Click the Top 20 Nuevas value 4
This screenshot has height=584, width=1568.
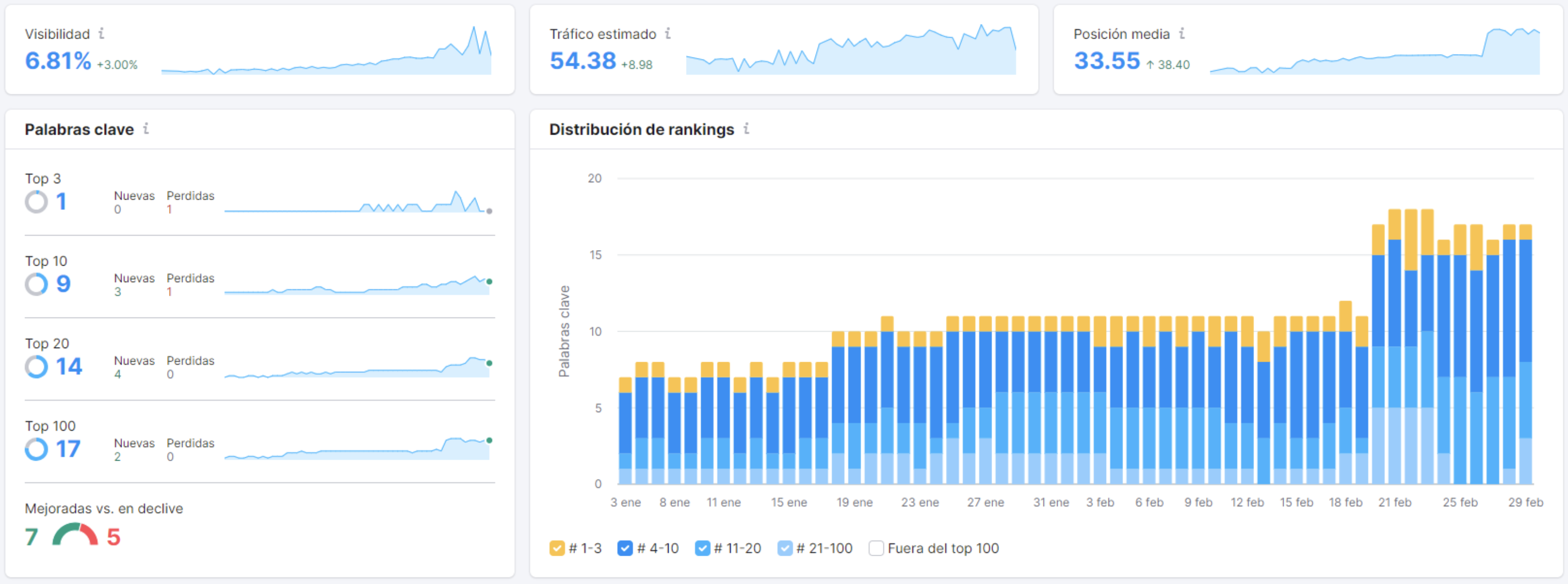pyautogui.click(x=117, y=374)
